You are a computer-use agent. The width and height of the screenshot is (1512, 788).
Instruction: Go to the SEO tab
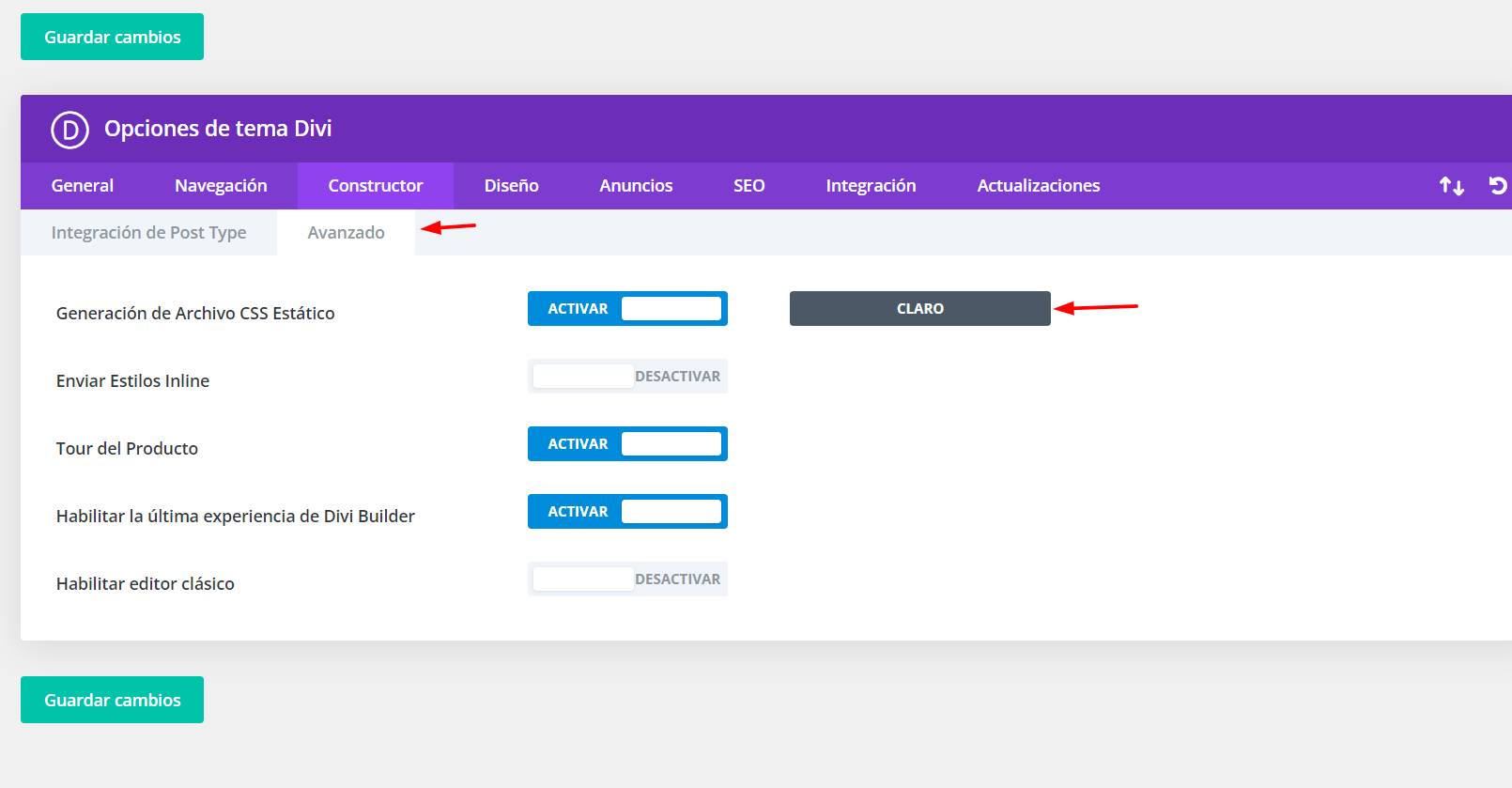coord(749,186)
